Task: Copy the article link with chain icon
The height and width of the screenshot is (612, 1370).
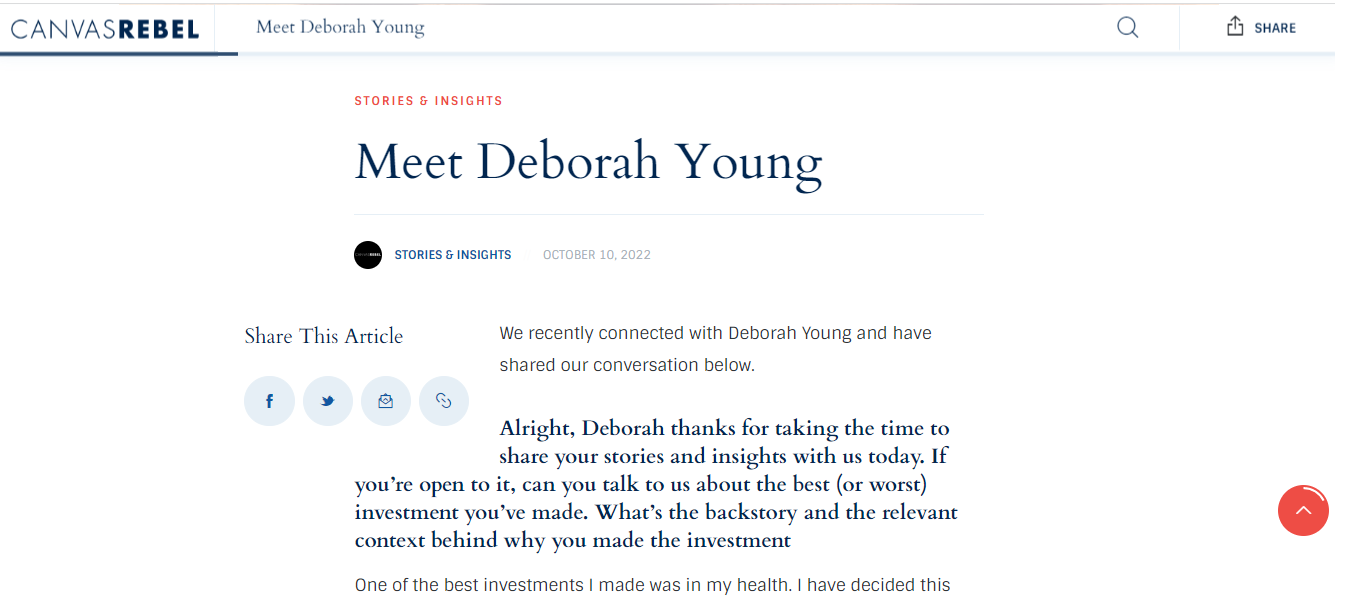Action: [x=444, y=402]
